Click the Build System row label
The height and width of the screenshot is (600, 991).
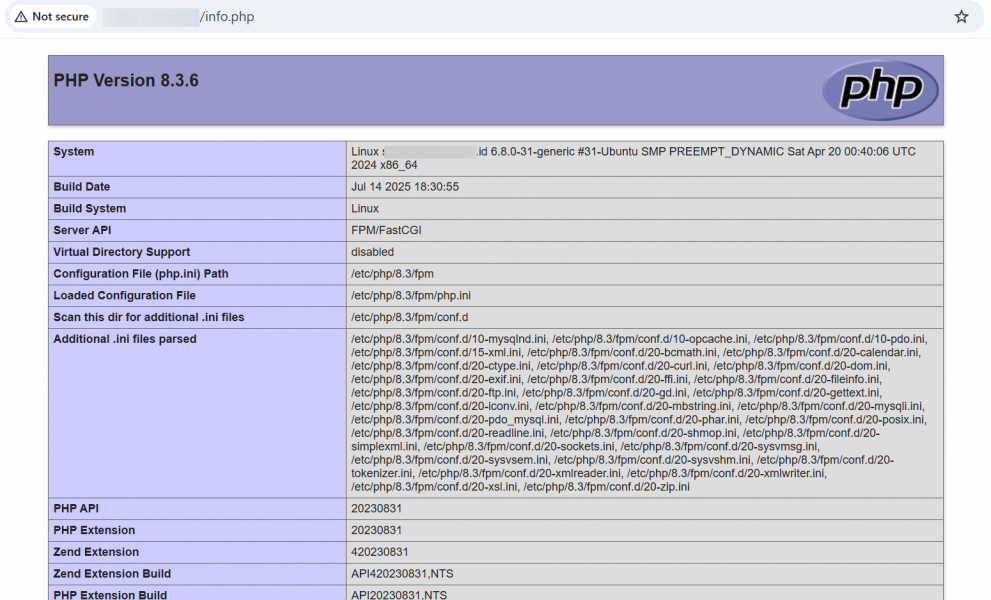pos(90,209)
